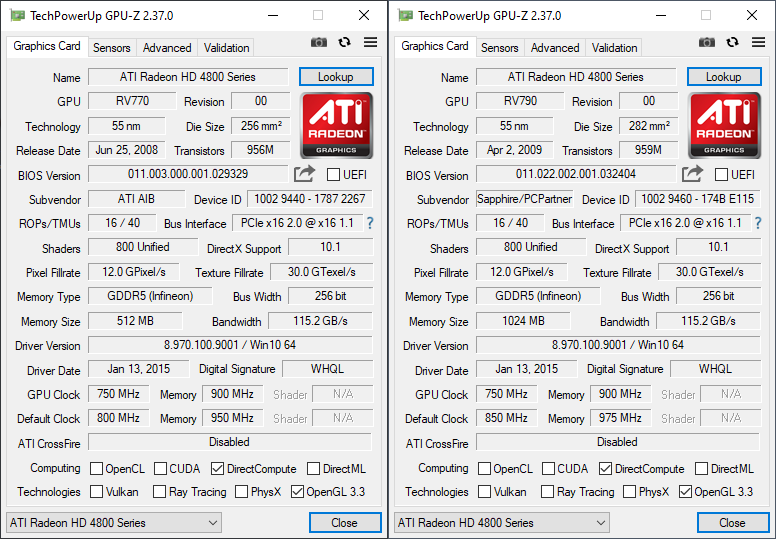Open the hamburger menu in right window
This screenshot has height=539, width=776.
(x=758, y=43)
